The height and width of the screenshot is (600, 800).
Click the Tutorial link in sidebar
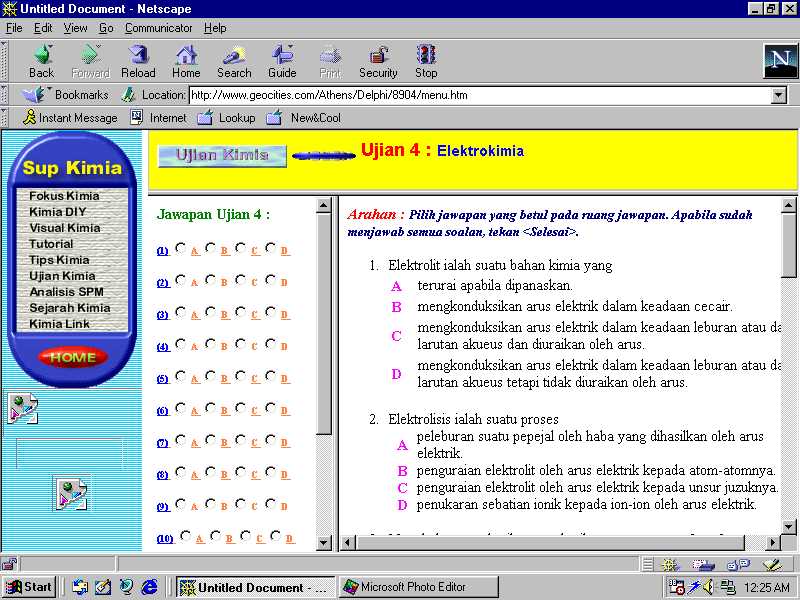[51, 244]
